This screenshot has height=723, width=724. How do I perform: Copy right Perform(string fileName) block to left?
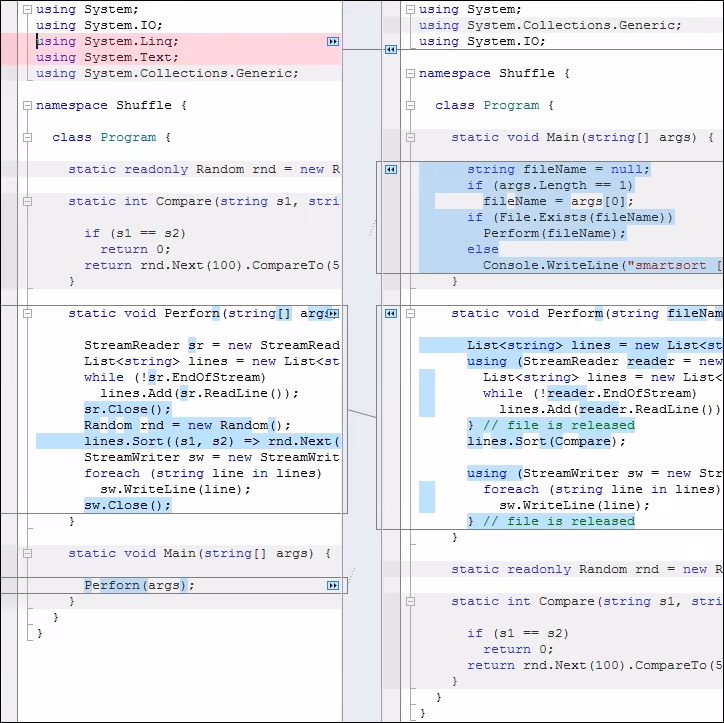(391, 313)
